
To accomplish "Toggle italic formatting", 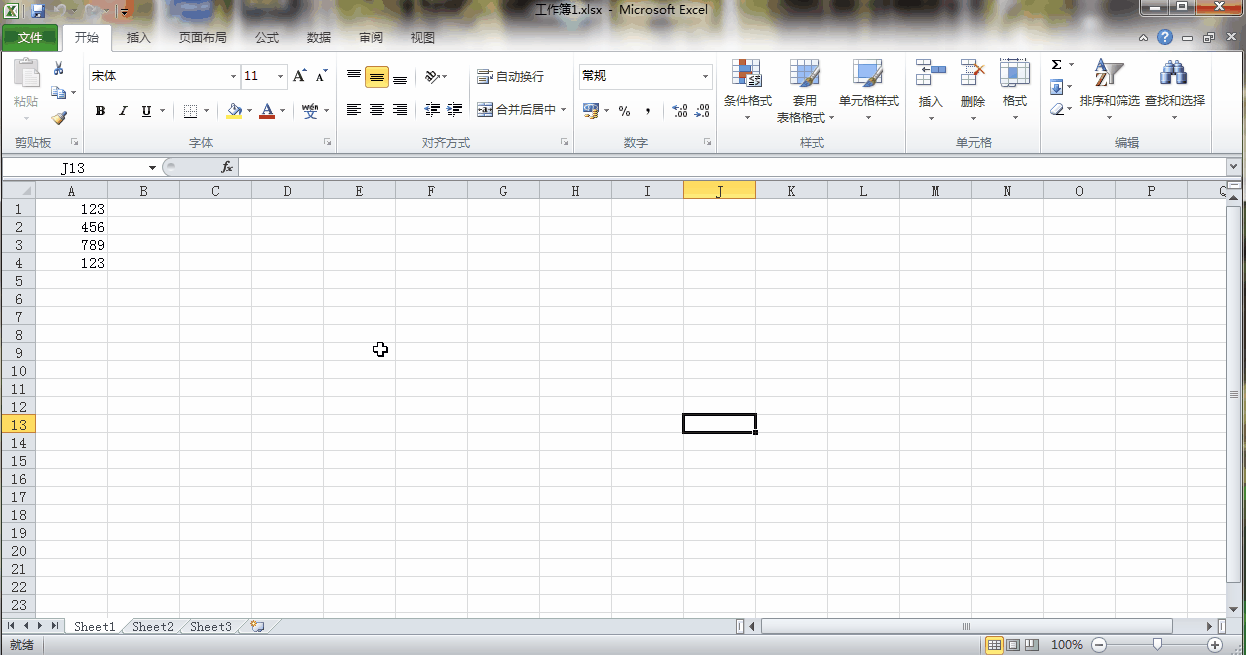I will (x=124, y=111).
